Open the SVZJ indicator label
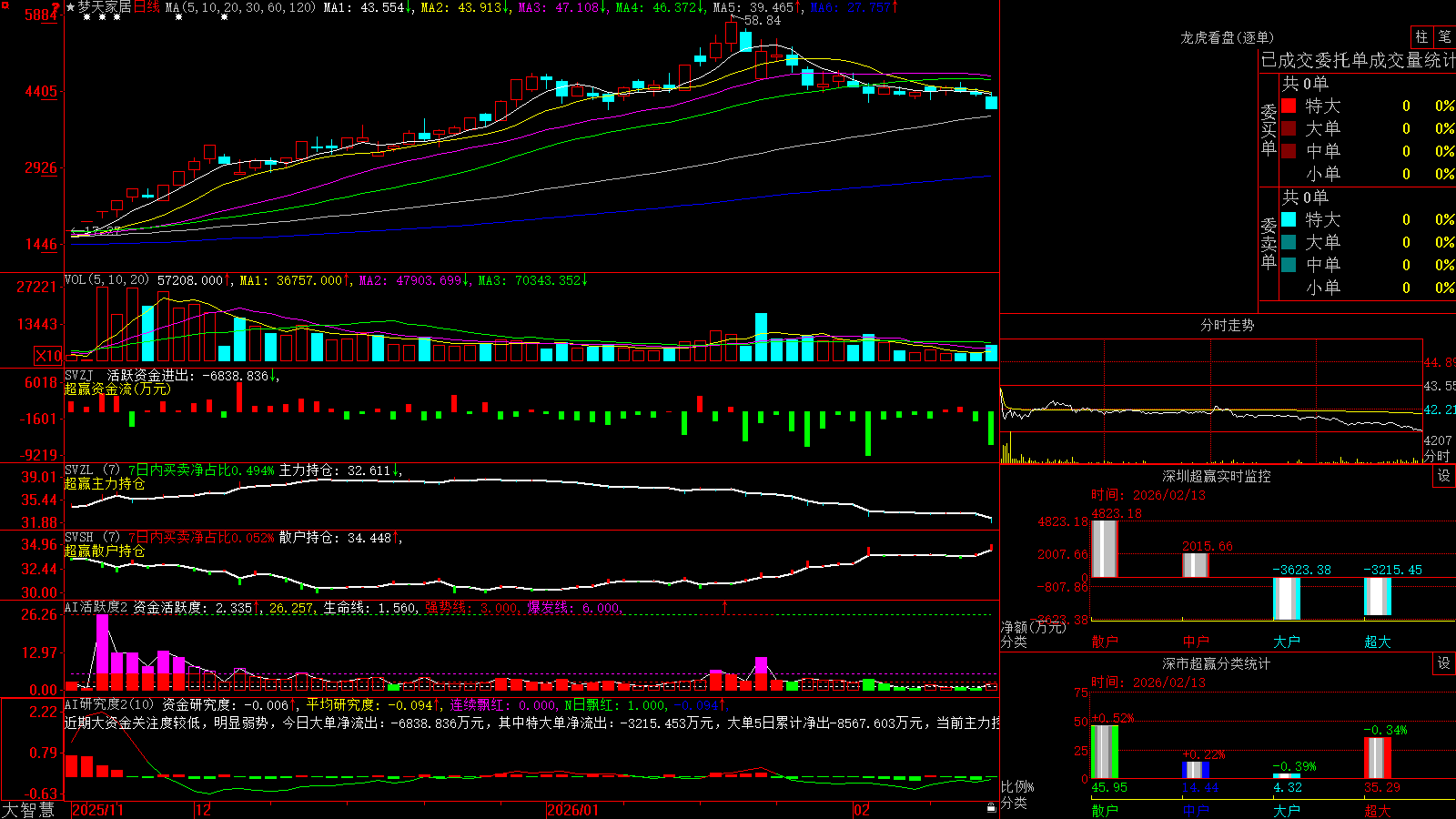This screenshot has height=819, width=1456. (x=79, y=375)
